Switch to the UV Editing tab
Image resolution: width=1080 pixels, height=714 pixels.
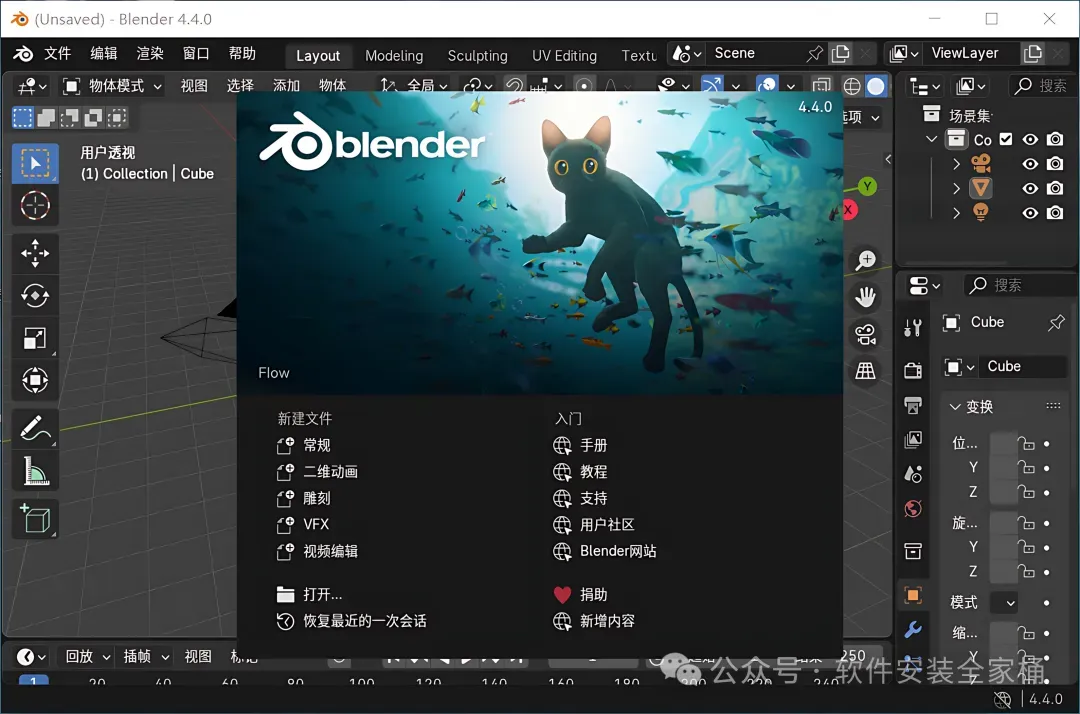564,56
